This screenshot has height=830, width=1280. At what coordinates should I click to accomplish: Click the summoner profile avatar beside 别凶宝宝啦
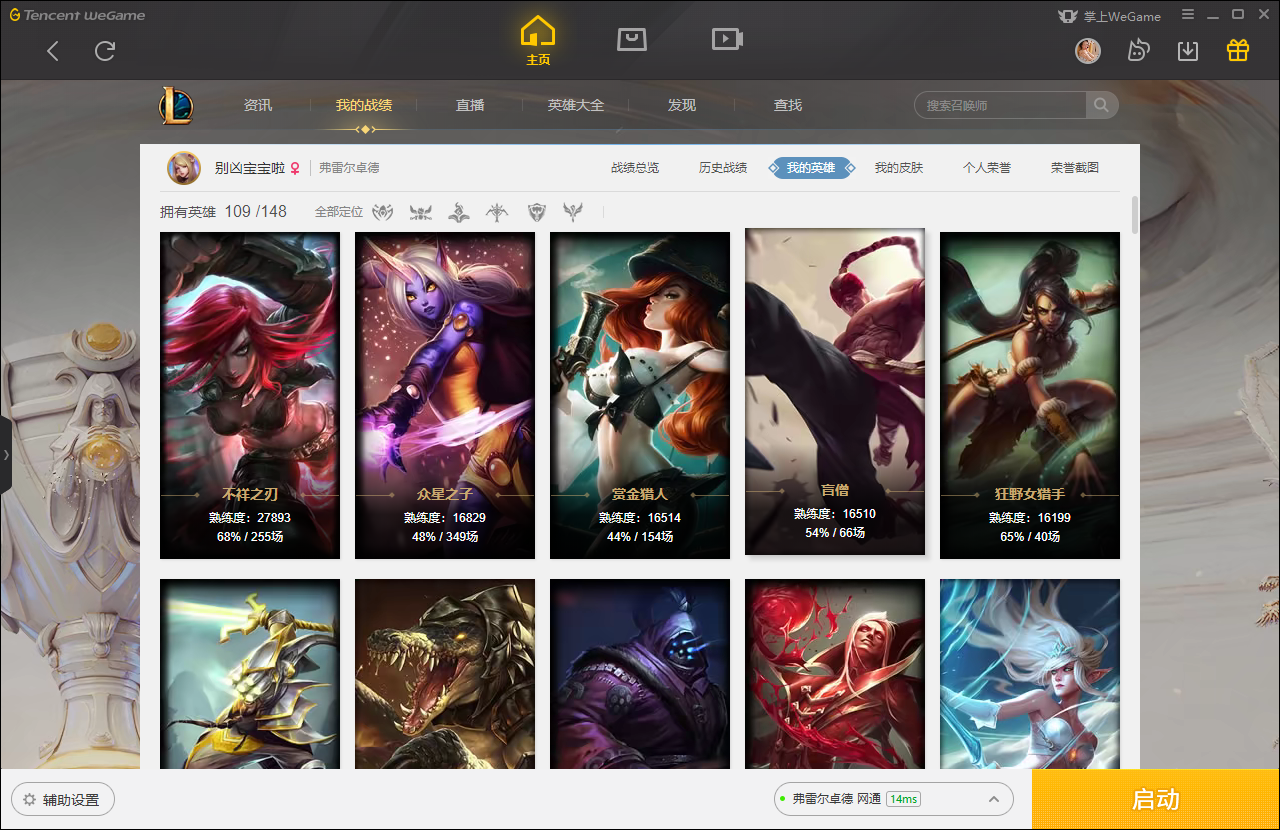pyautogui.click(x=183, y=168)
